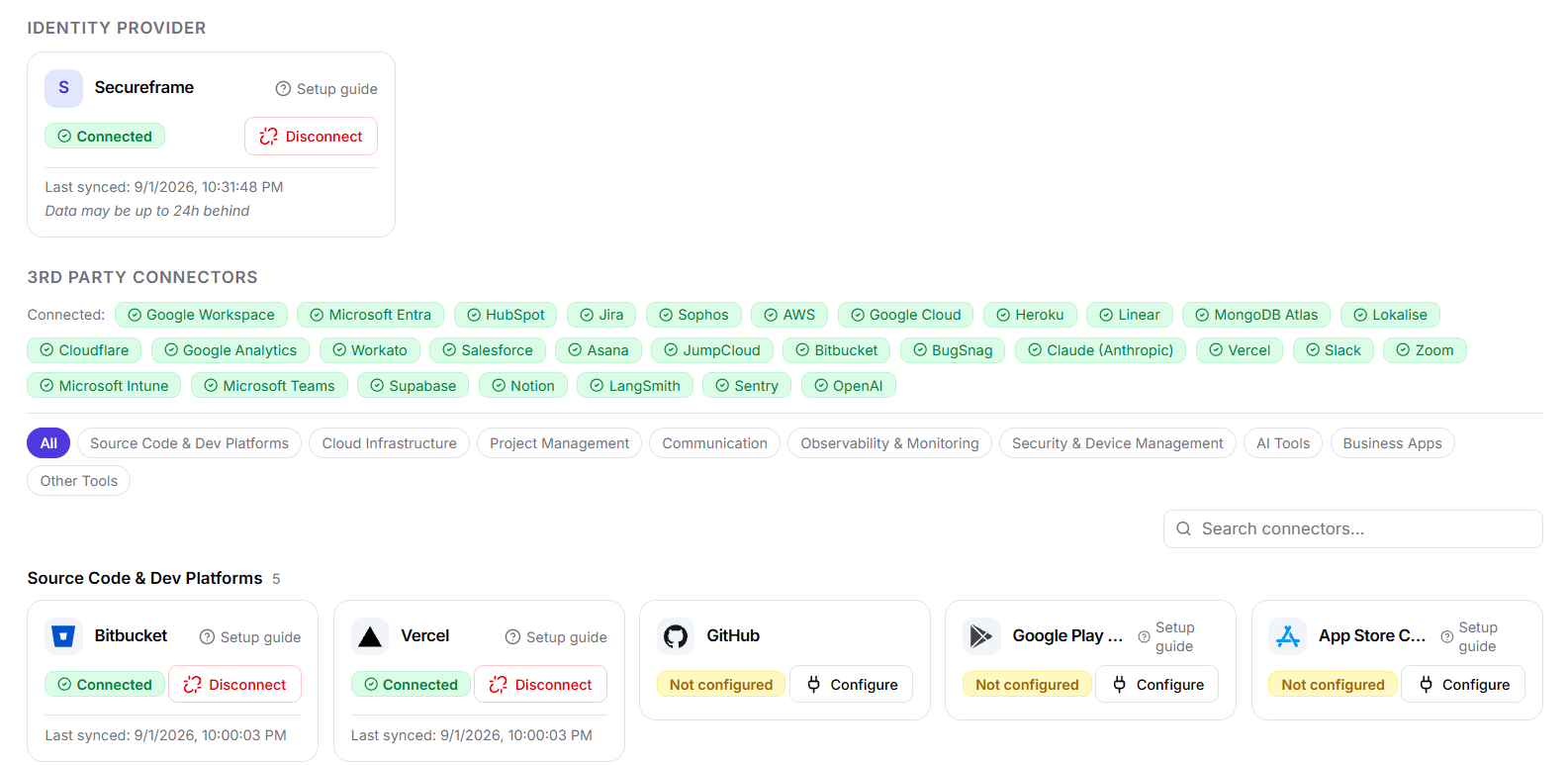Select the All filter tab
1568x765 pixels.
point(48,443)
